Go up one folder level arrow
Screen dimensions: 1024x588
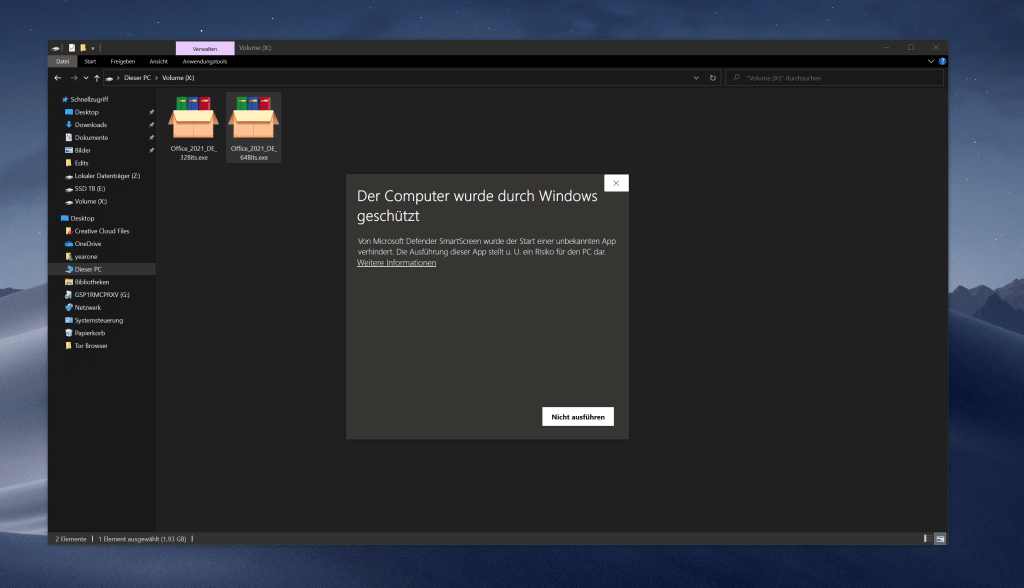97,78
